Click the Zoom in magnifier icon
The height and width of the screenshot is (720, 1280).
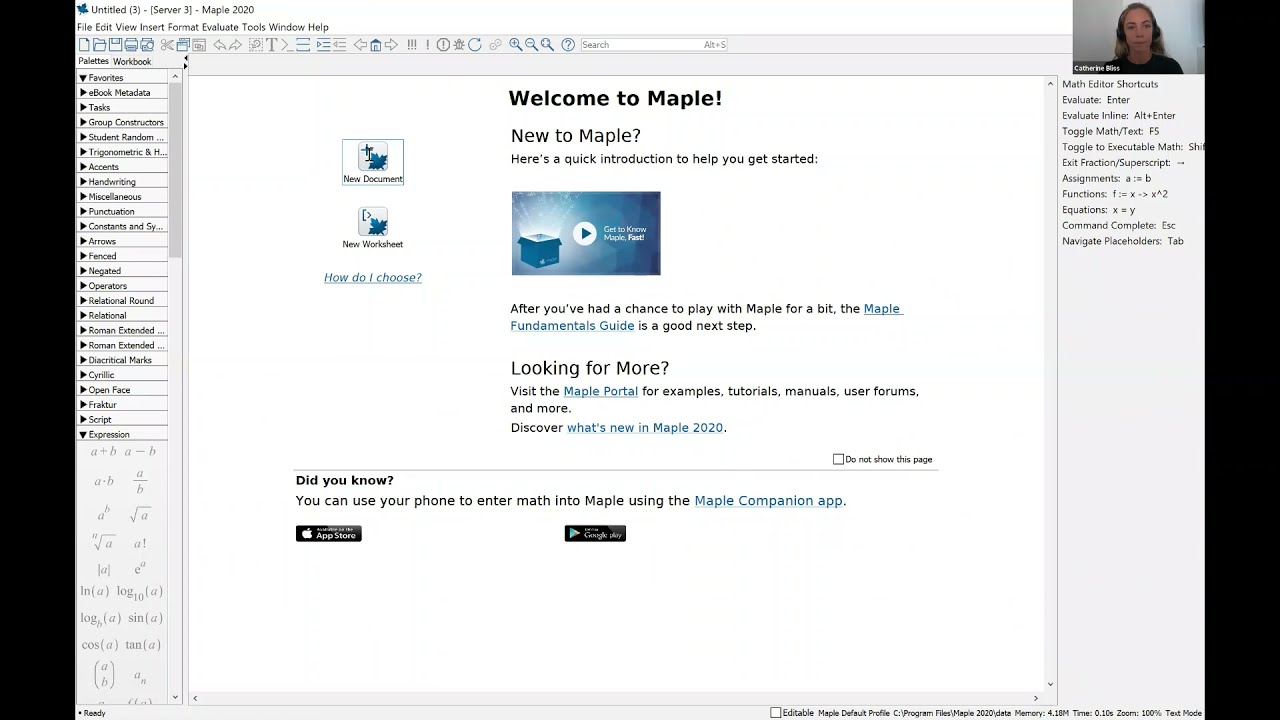[515, 45]
